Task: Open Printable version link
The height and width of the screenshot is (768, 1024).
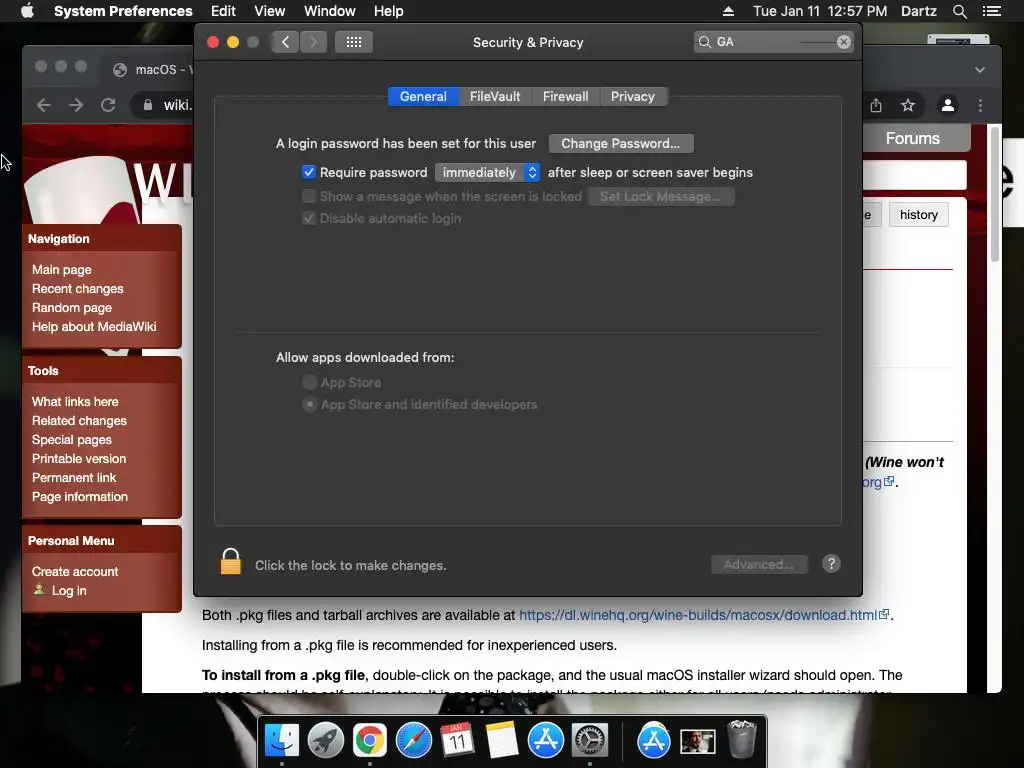Action: click(79, 458)
